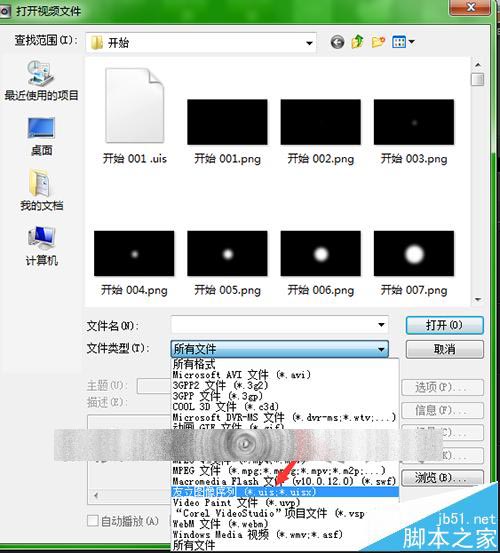500x553 pixels.
Task: Select thumbnail 开始 003.png
Action: coord(414,132)
